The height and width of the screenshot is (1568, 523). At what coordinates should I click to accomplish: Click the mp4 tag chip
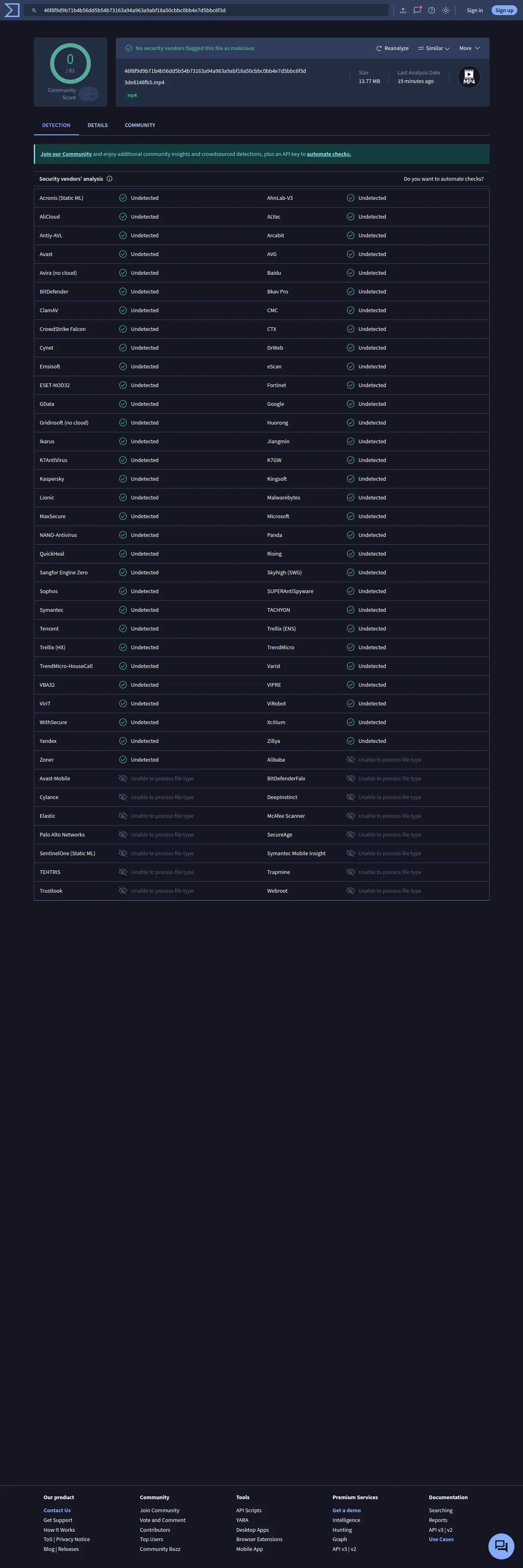[x=132, y=96]
